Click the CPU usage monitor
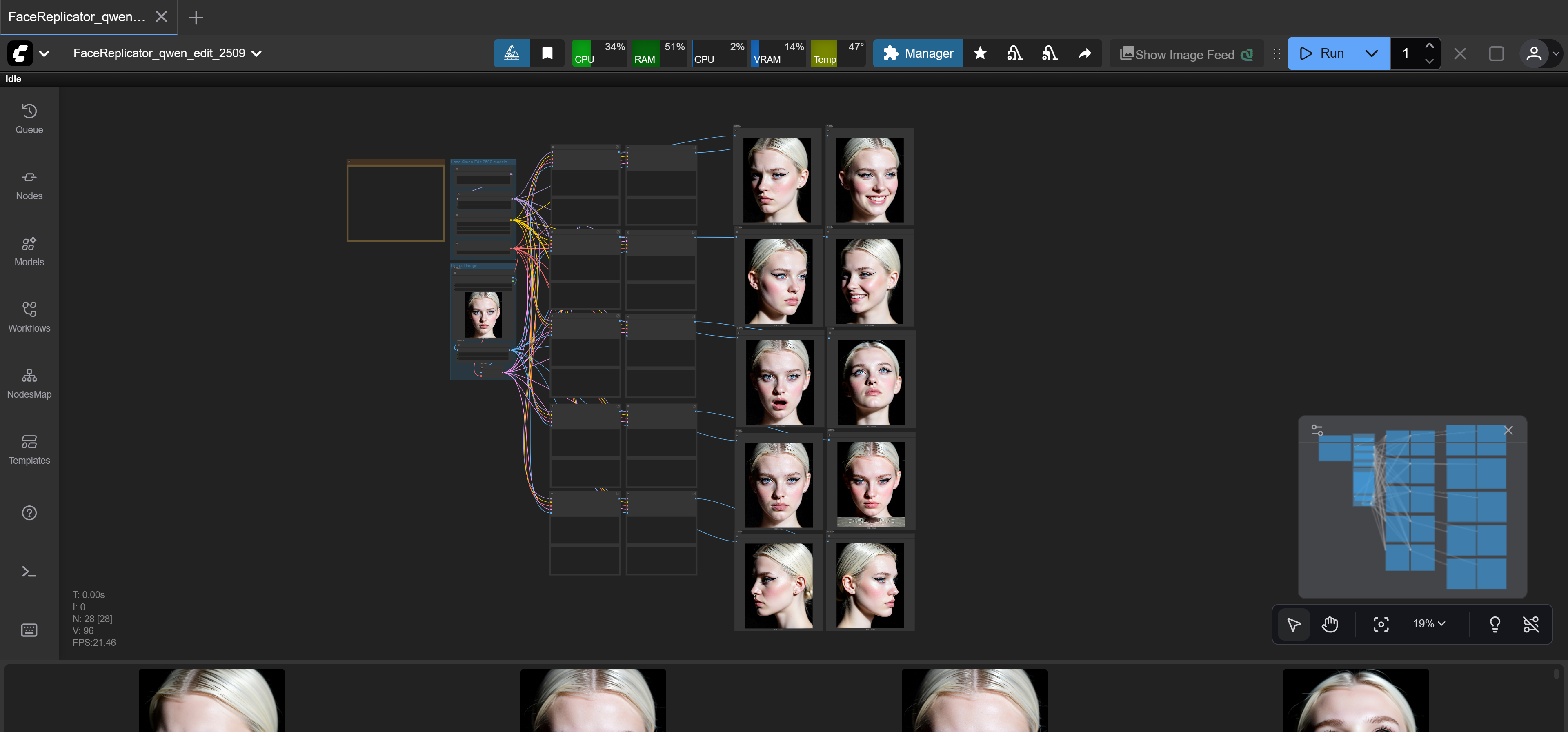Viewport: 1568px width, 732px height. pos(599,53)
